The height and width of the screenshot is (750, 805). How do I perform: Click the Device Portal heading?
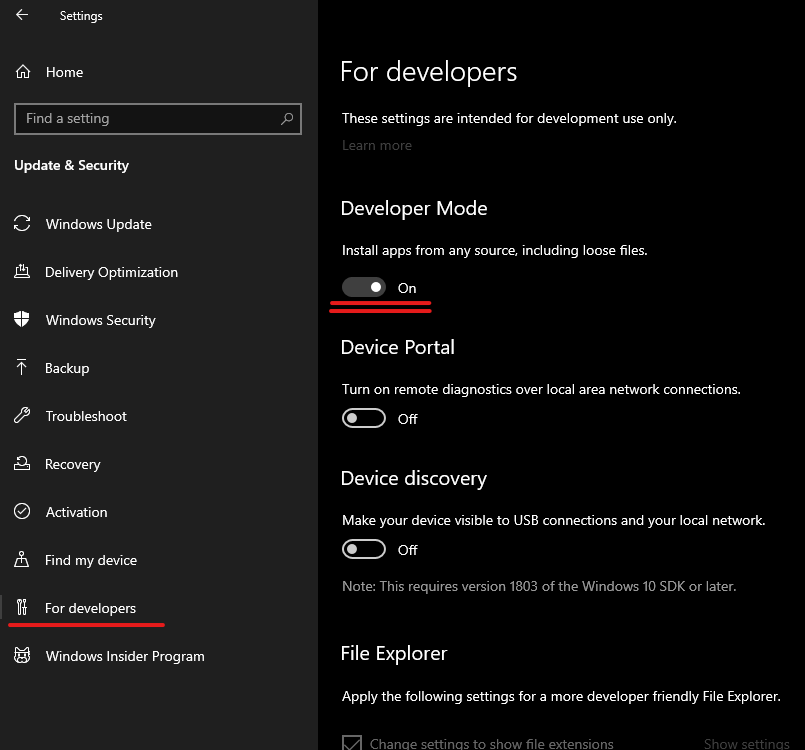(x=397, y=347)
